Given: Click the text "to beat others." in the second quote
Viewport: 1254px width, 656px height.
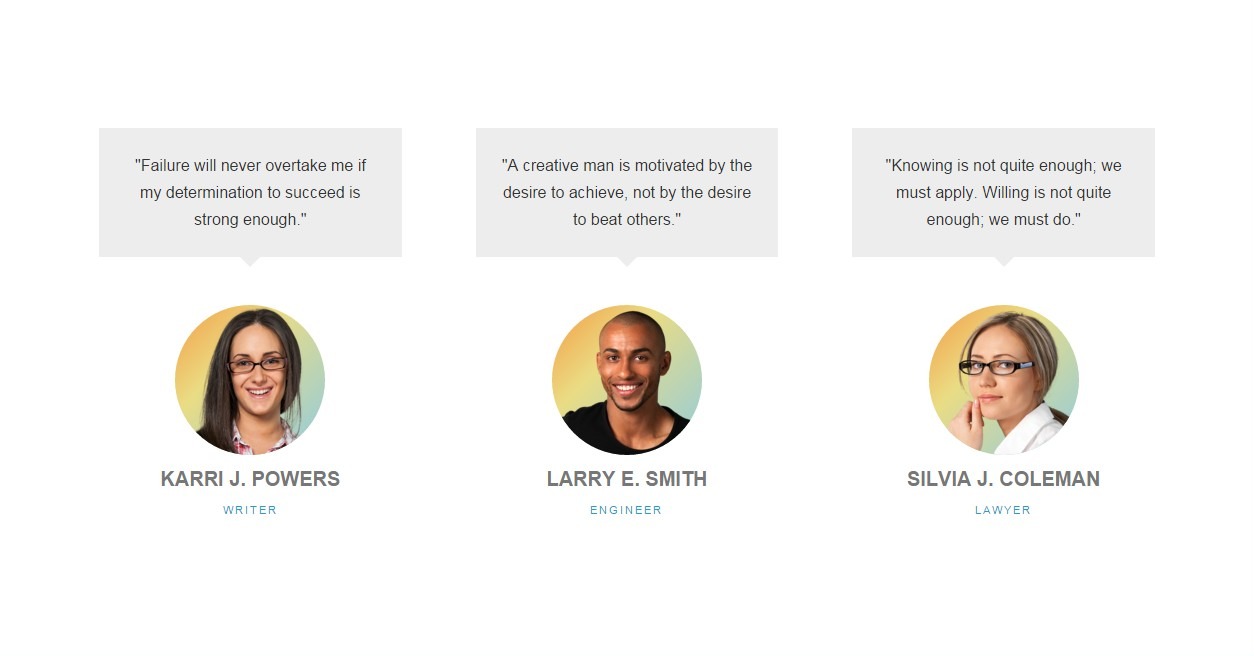Looking at the screenshot, I should tap(627, 219).
